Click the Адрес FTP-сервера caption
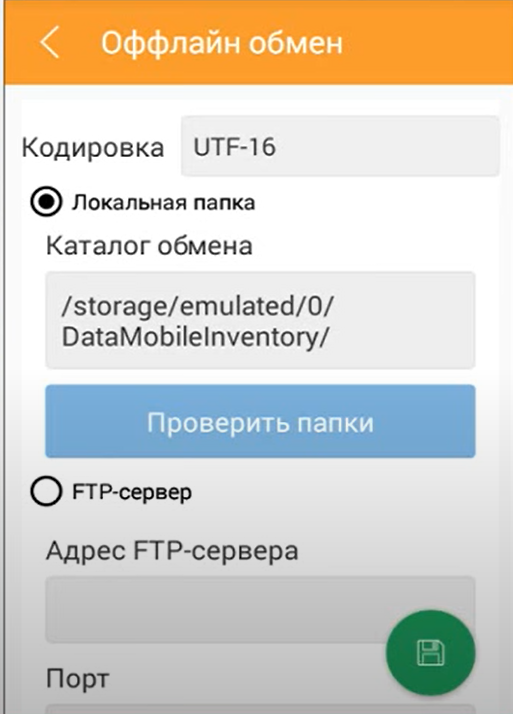Viewport: 513px width, 714px height. (x=172, y=551)
